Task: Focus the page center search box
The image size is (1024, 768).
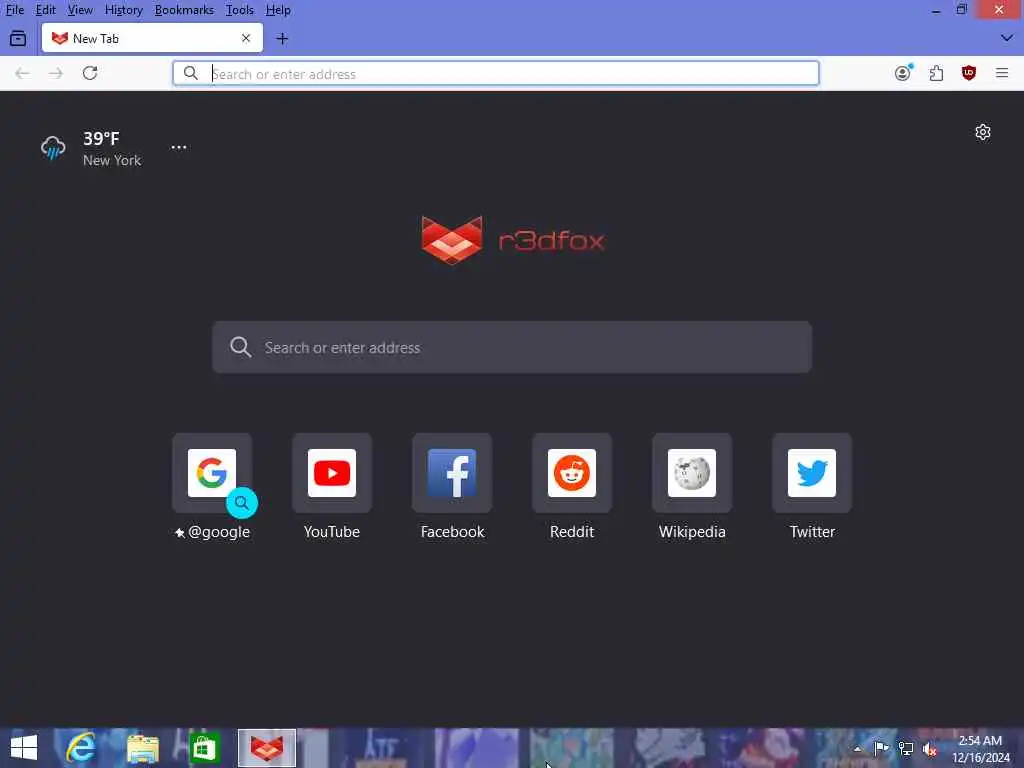Action: tap(512, 347)
